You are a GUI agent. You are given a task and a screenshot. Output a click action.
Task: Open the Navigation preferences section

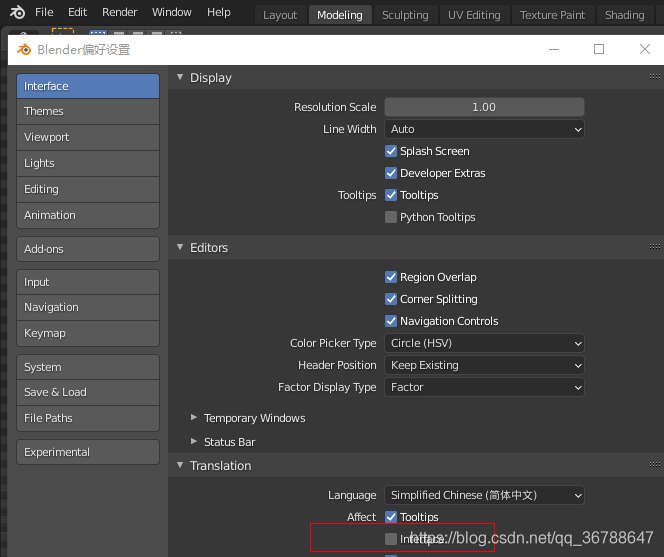[x=88, y=308]
